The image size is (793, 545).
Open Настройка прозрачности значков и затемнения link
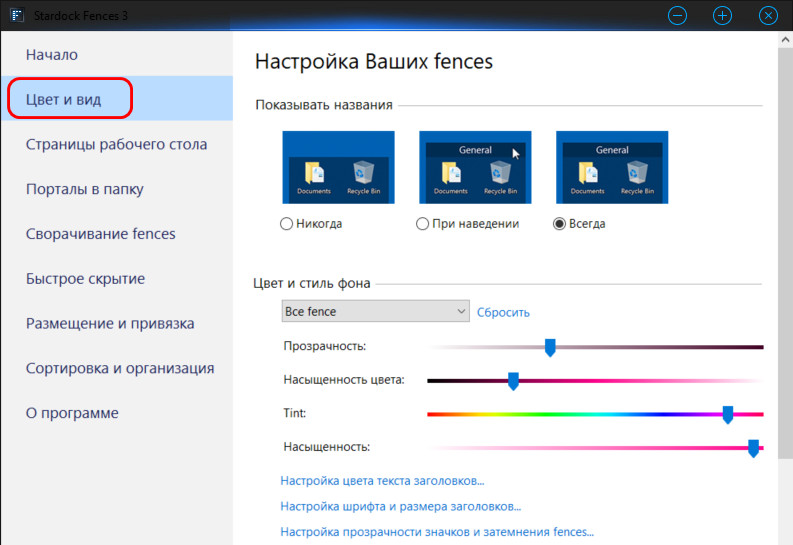click(437, 532)
